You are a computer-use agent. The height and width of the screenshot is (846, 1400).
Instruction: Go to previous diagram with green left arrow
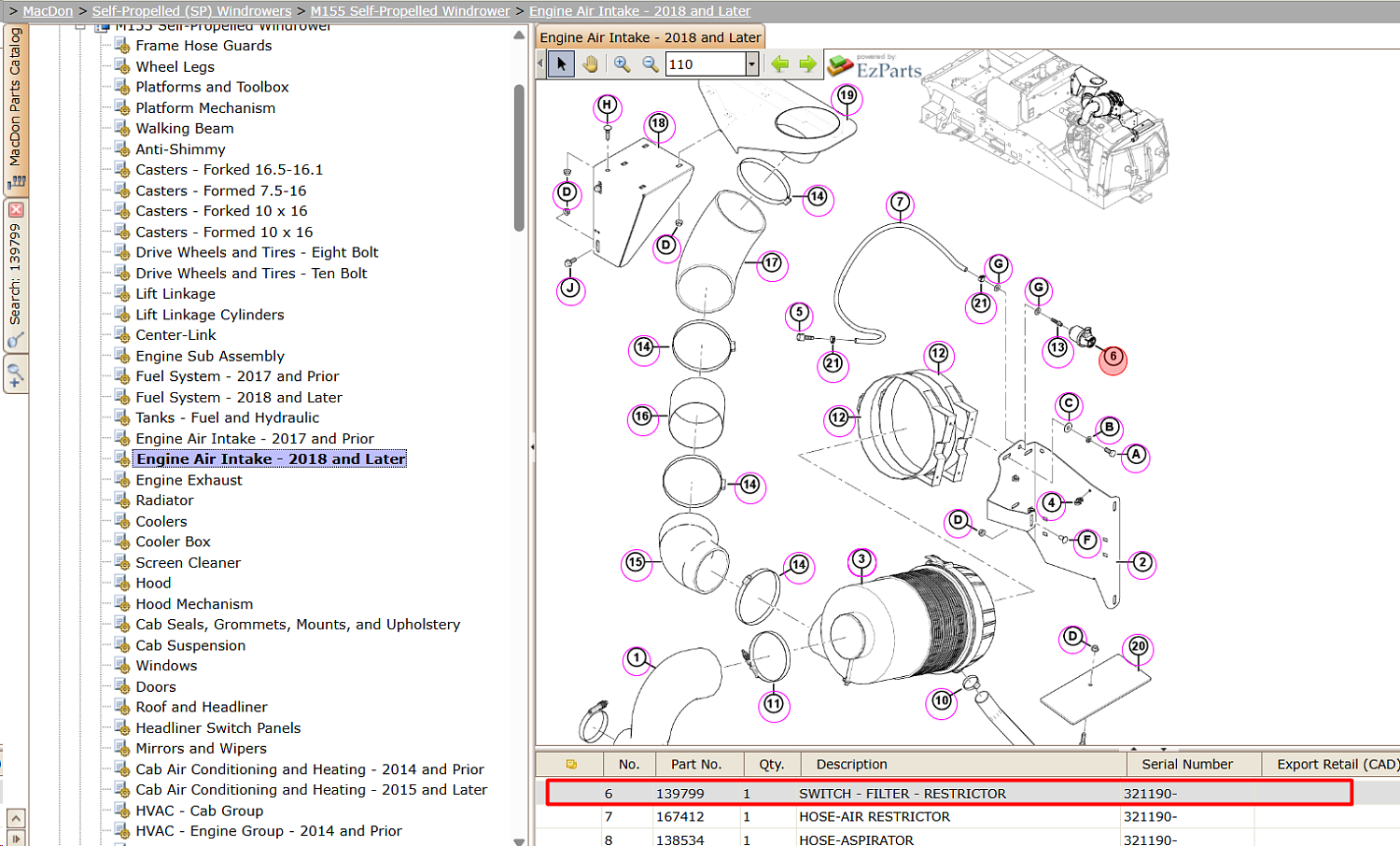pos(779,64)
